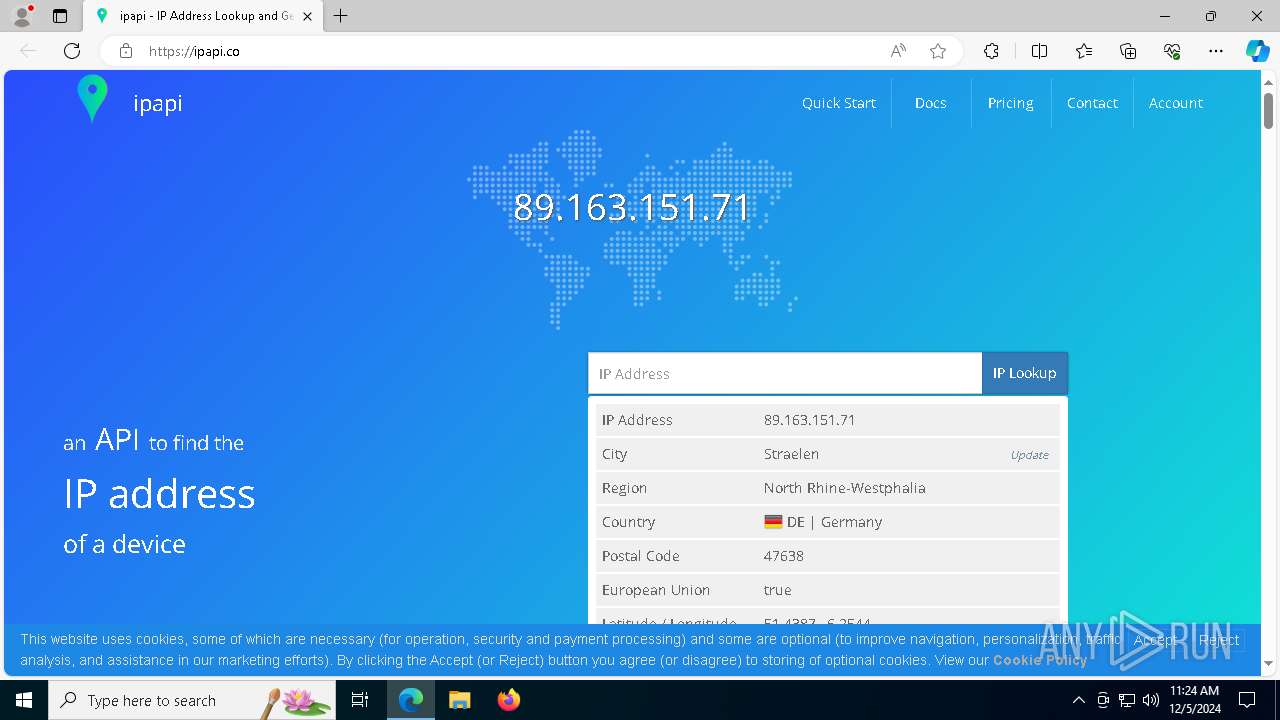The width and height of the screenshot is (1280, 720).
Task: Open a new browser tab
Action: (341, 16)
